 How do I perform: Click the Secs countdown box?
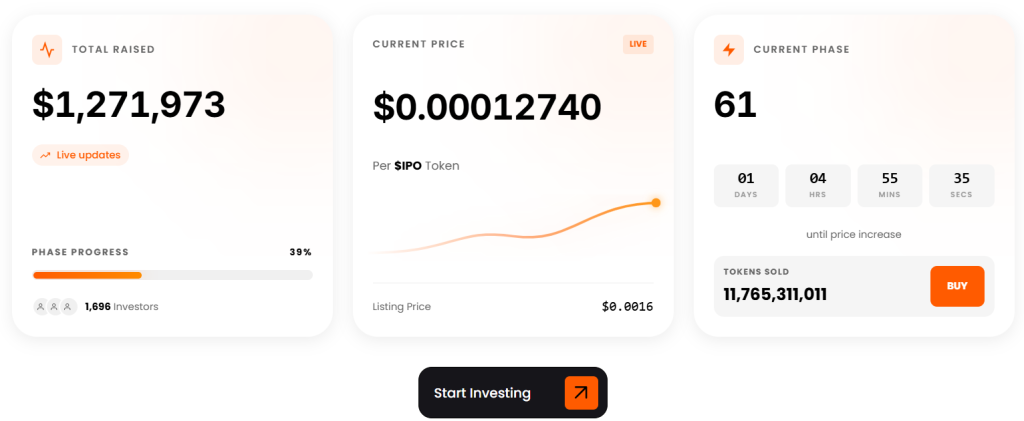(961, 185)
